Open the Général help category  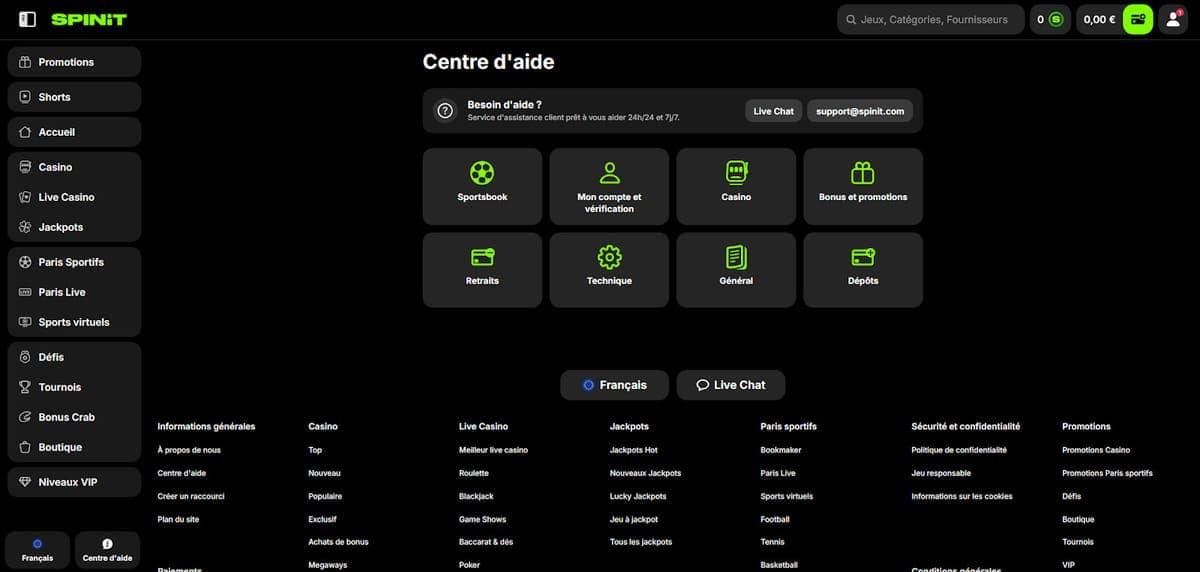(736, 270)
